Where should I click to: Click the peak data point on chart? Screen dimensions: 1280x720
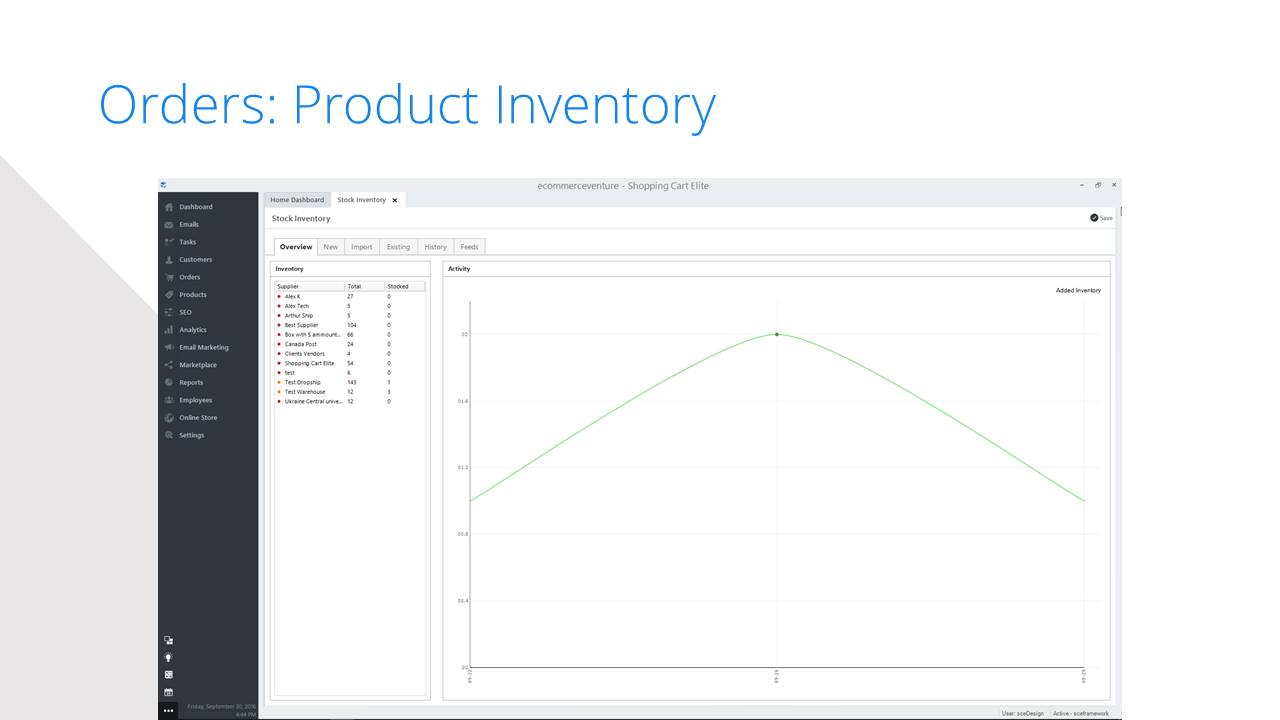[x=777, y=334]
